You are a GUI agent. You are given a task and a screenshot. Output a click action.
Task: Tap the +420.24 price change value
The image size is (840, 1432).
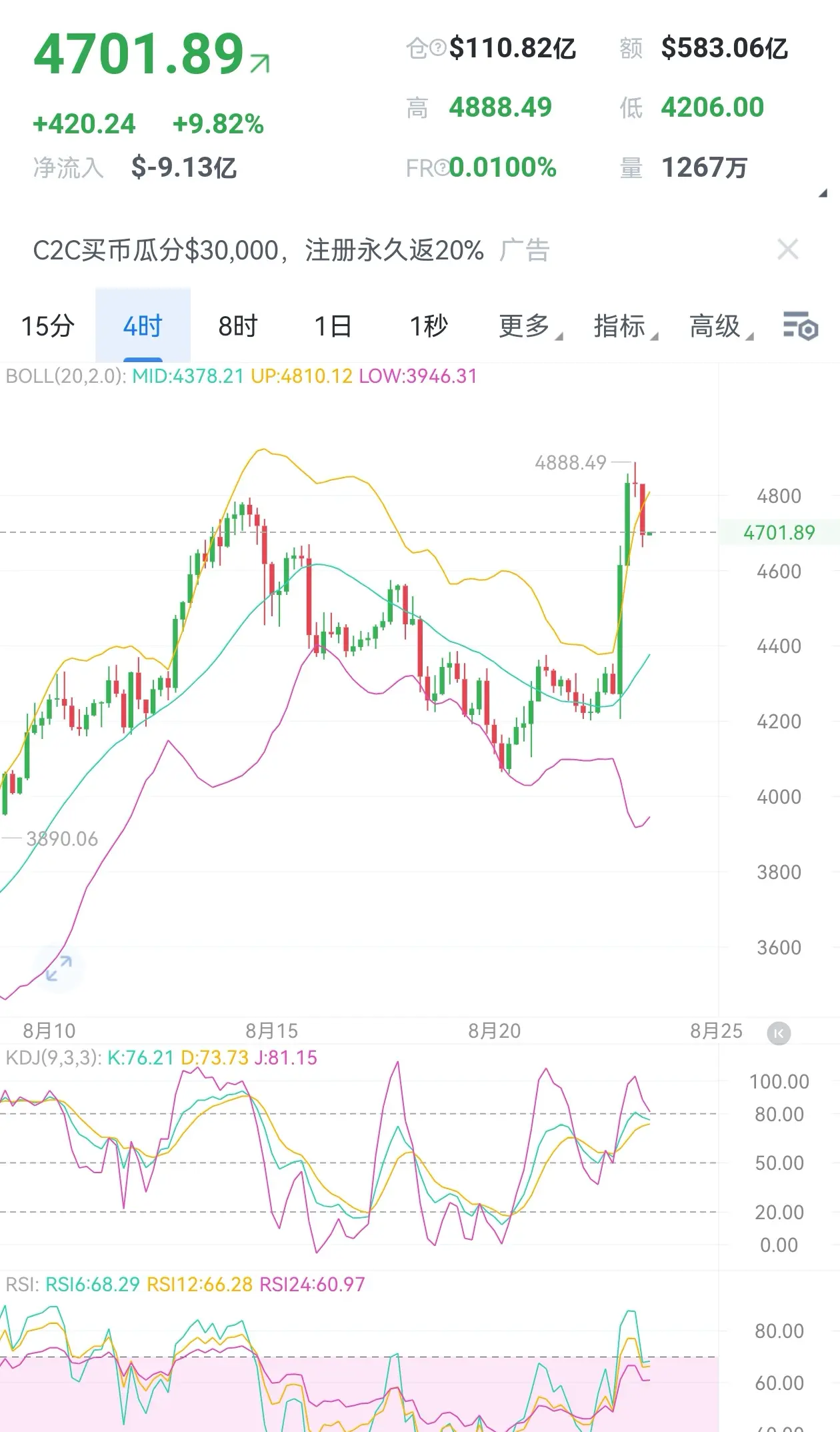84,124
